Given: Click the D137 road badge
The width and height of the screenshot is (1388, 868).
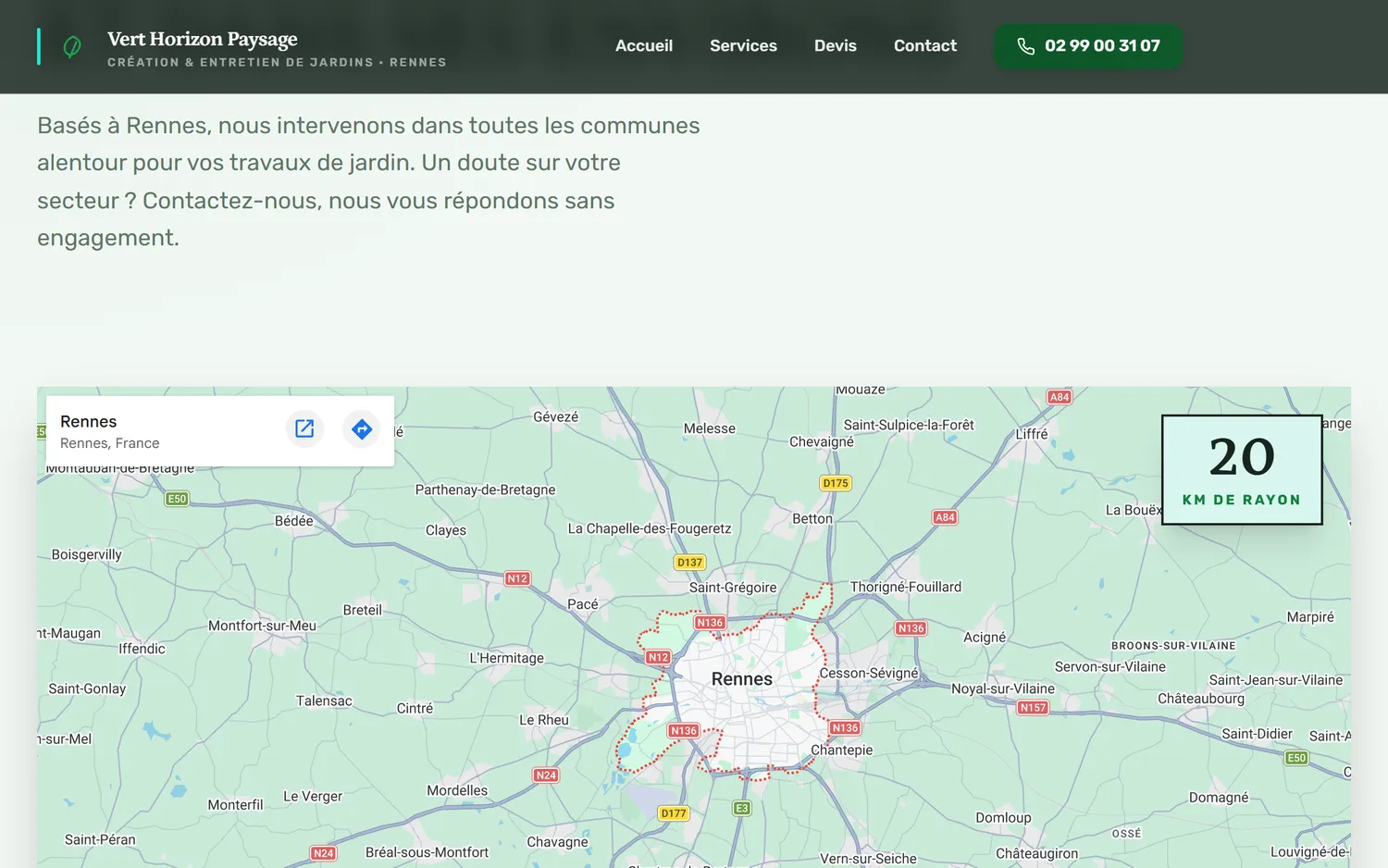Looking at the screenshot, I should click(x=689, y=563).
